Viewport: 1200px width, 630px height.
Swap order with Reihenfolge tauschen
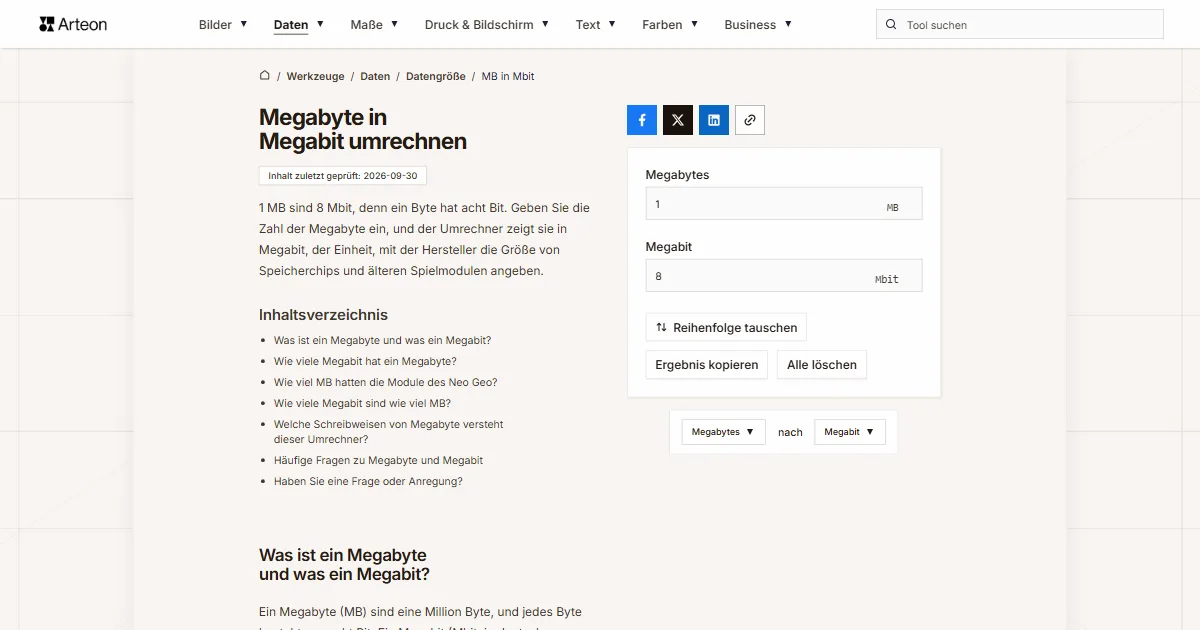(726, 327)
